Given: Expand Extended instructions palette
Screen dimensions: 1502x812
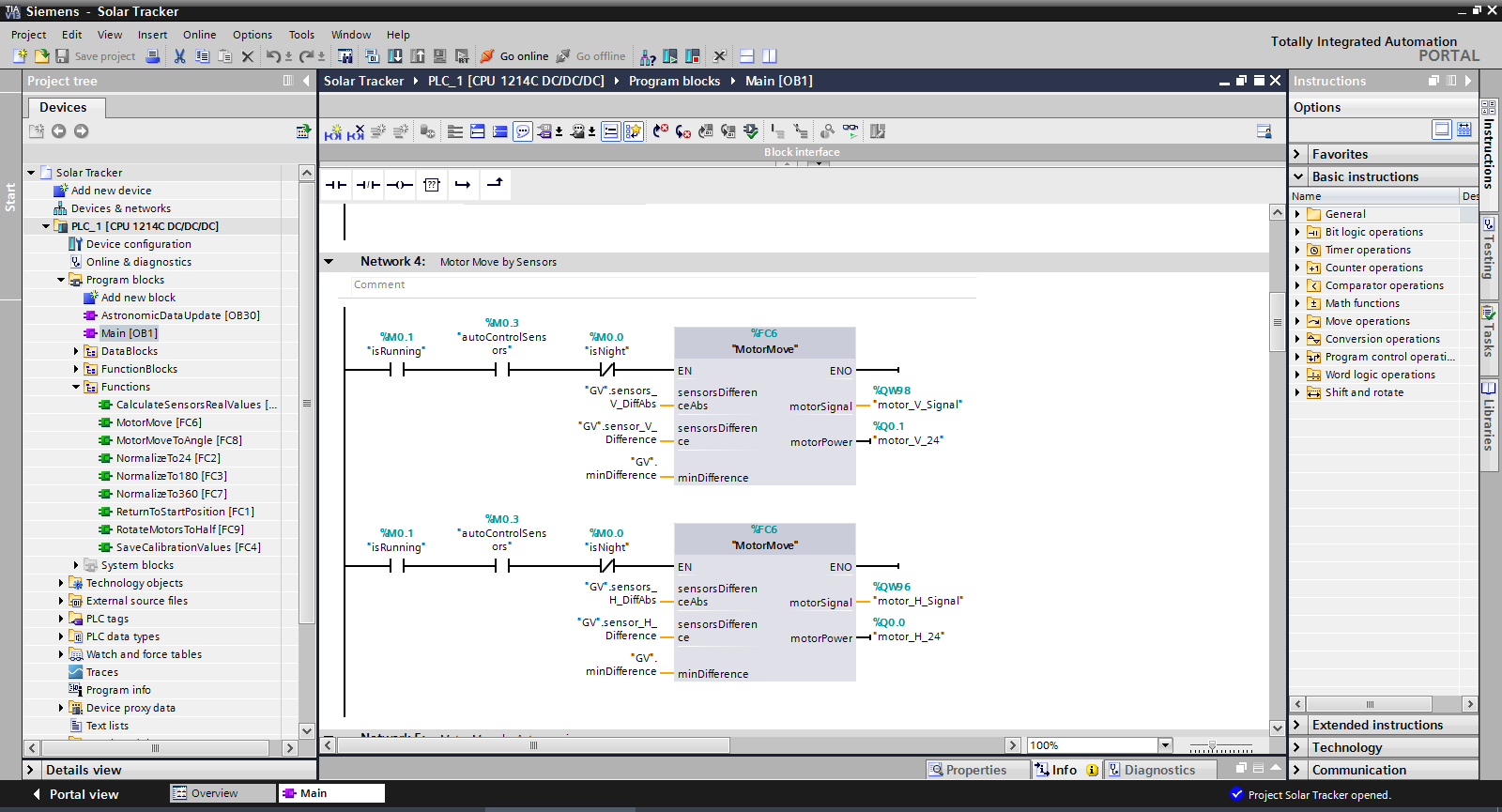Looking at the screenshot, I should click(x=1297, y=725).
